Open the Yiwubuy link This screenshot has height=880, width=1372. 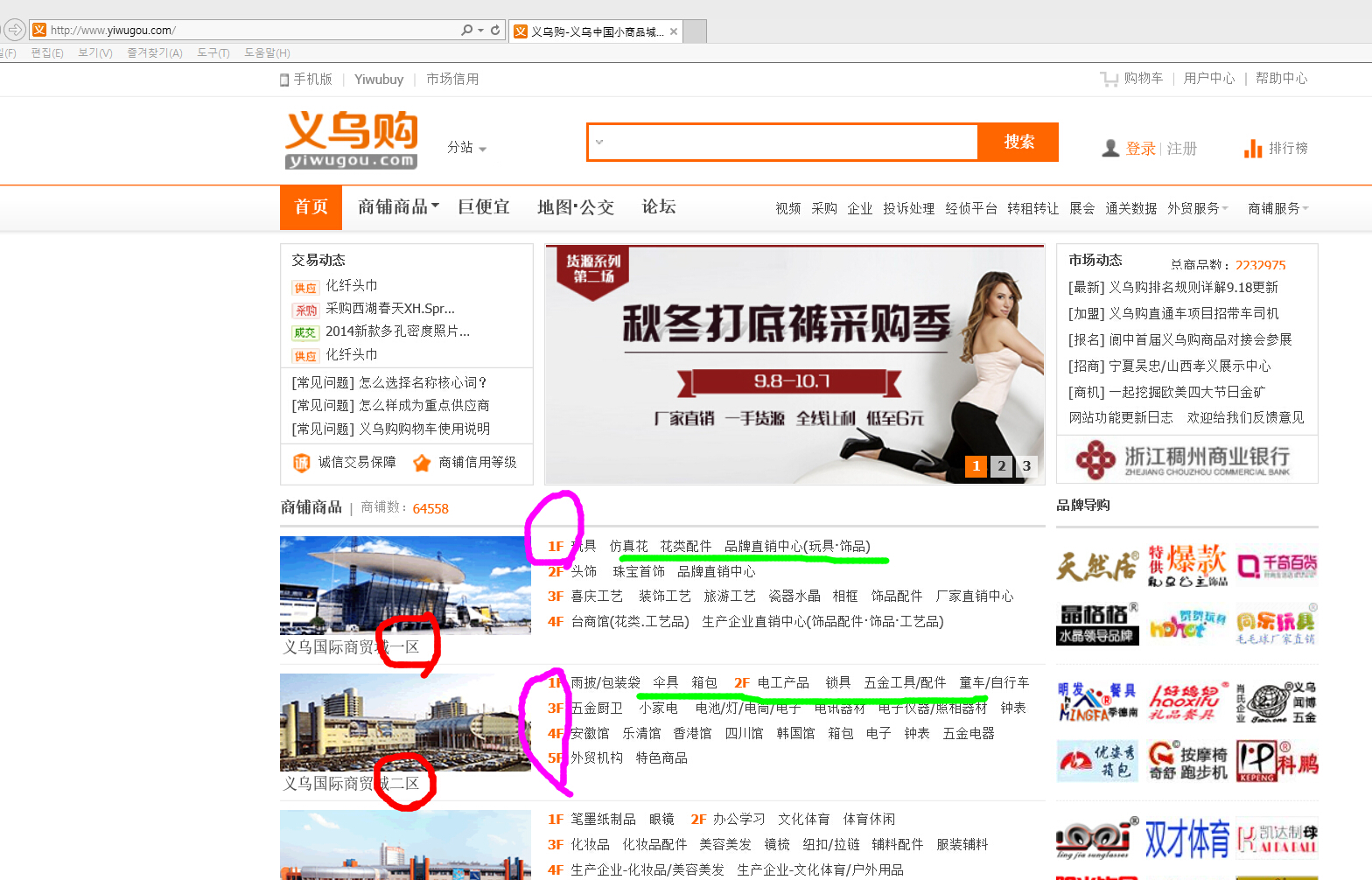(x=379, y=79)
